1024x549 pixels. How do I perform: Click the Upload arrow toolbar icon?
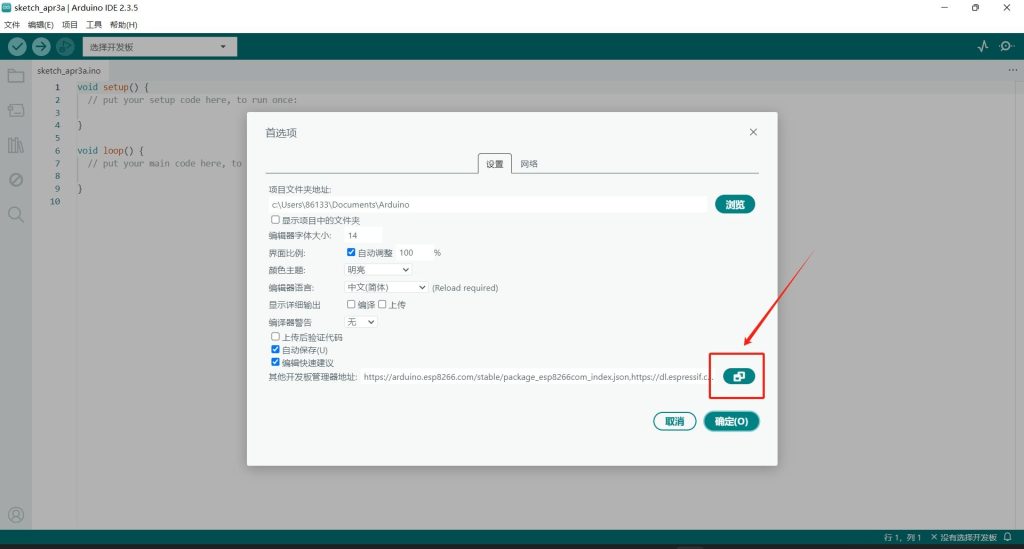coord(41,46)
